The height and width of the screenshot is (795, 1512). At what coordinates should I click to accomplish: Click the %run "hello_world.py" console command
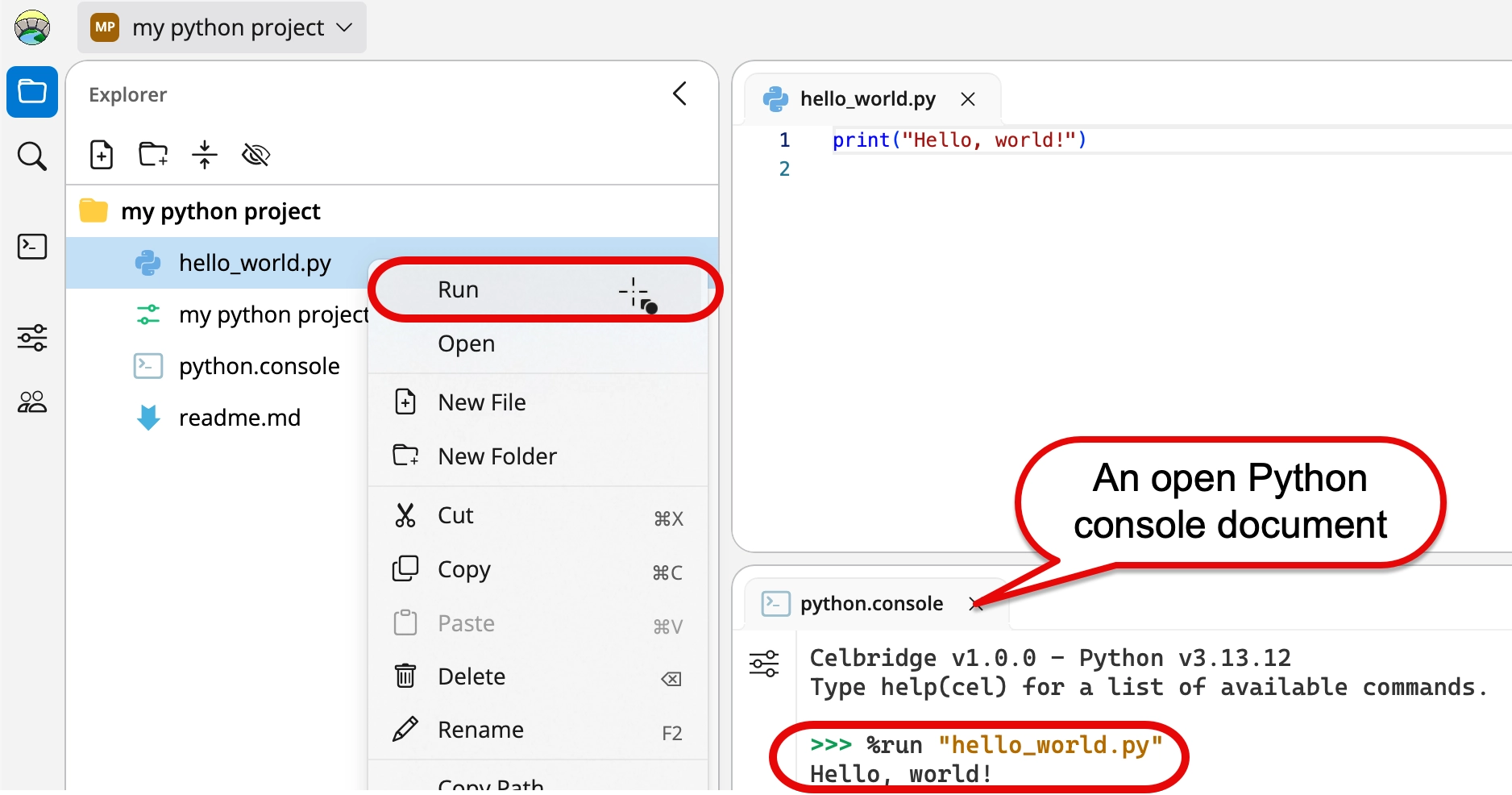click(x=987, y=745)
